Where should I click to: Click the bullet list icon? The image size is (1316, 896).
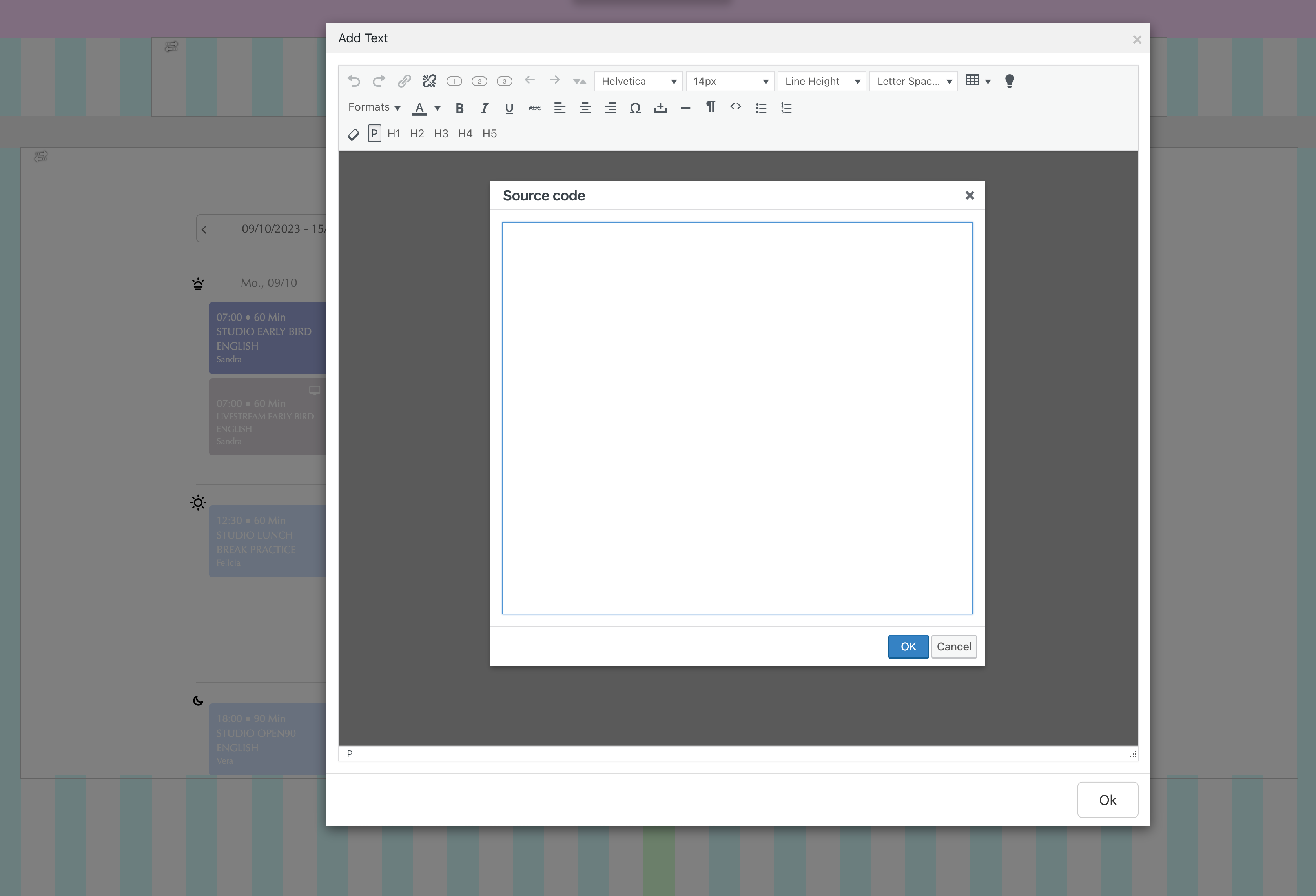pyautogui.click(x=761, y=108)
